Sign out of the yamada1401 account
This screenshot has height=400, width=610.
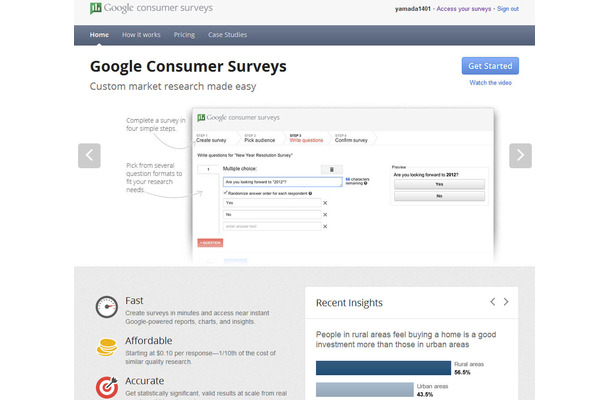pos(508,9)
